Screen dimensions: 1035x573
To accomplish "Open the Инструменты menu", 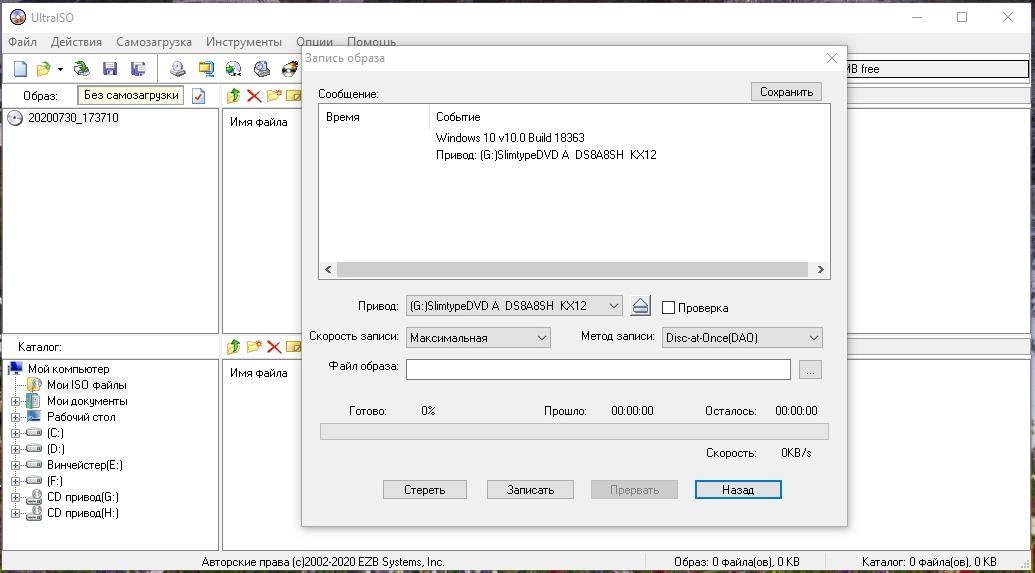I will [244, 42].
